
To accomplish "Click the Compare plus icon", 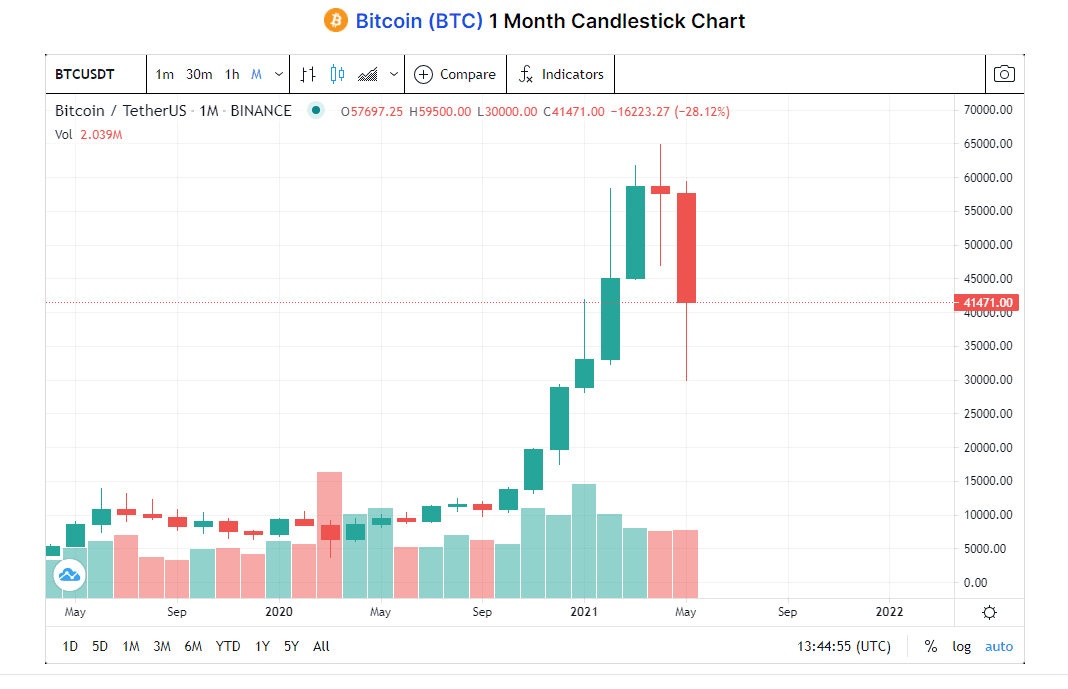I will (421, 74).
